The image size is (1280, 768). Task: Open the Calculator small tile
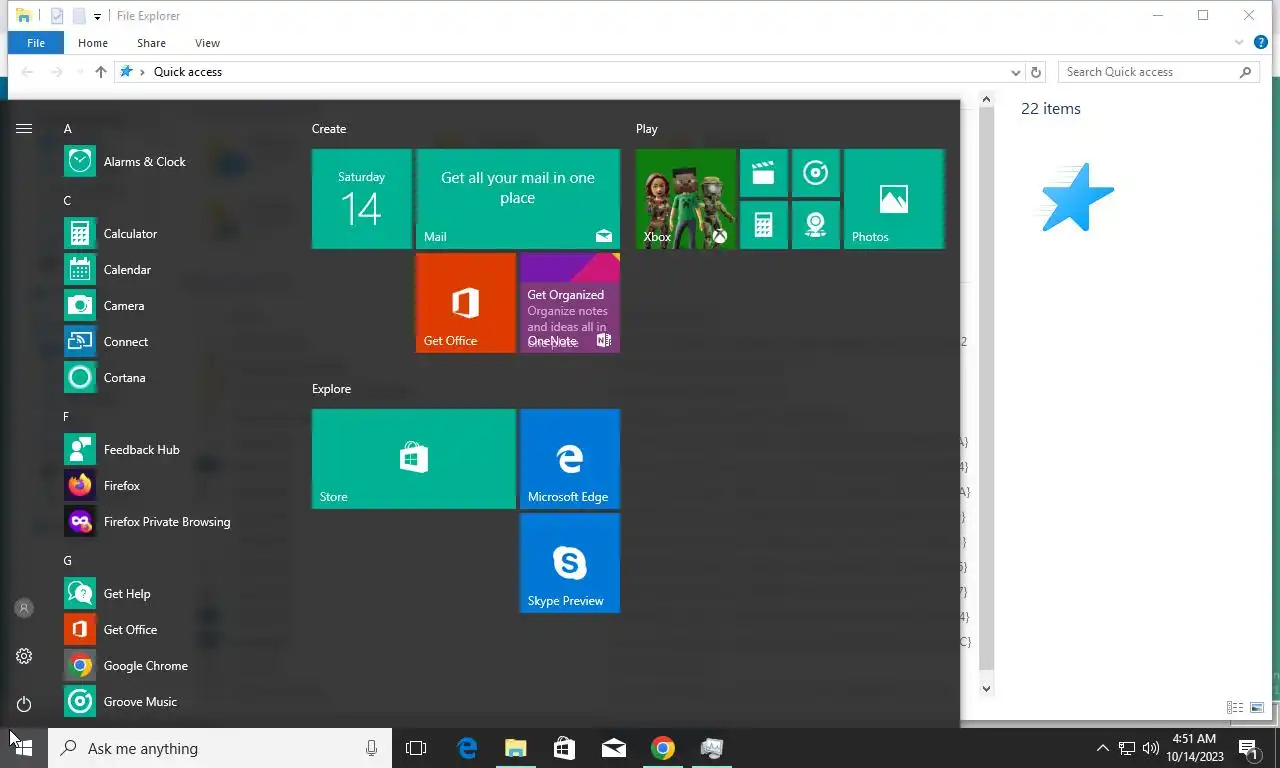pyautogui.click(x=764, y=225)
